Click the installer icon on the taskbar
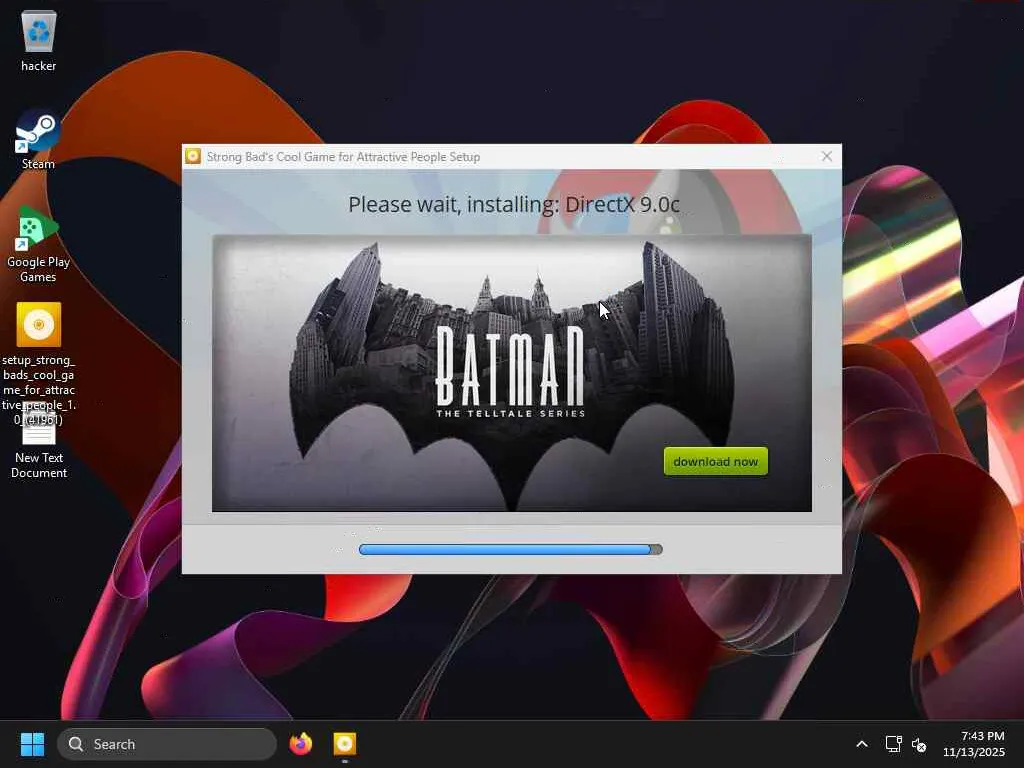The image size is (1024, 768). (345, 744)
